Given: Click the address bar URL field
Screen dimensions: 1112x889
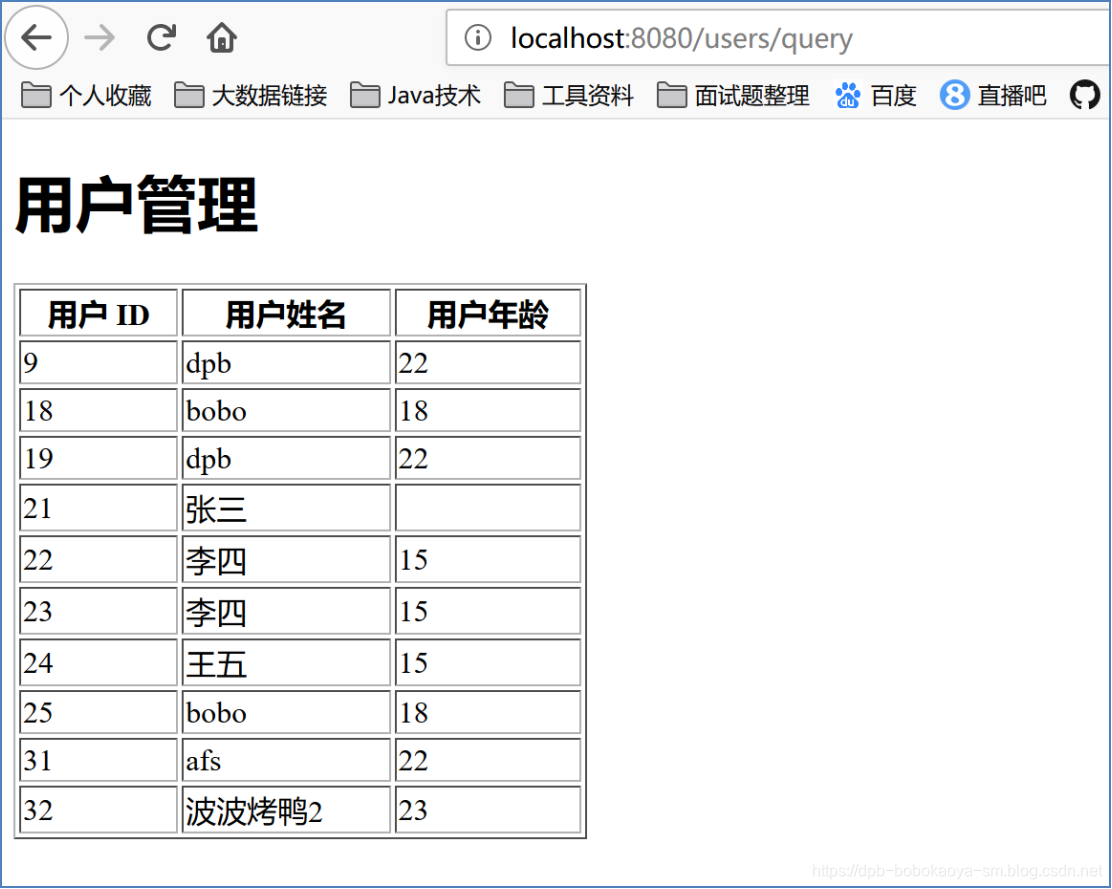Looking at the screenshot, I should pos(680,38).
